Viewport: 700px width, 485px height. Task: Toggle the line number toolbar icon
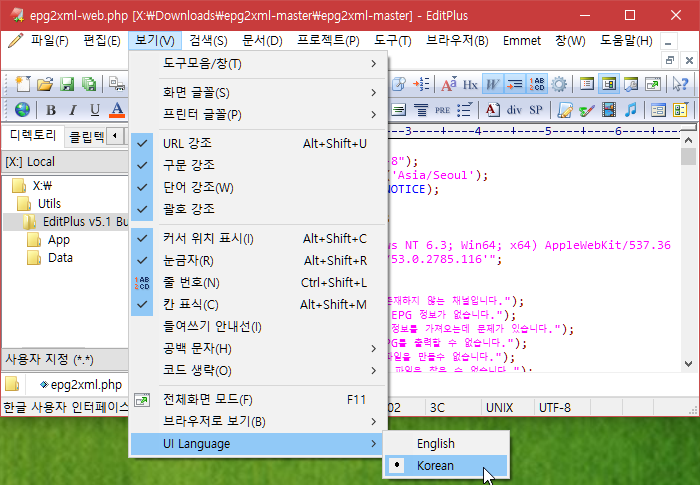coord(537,84)
